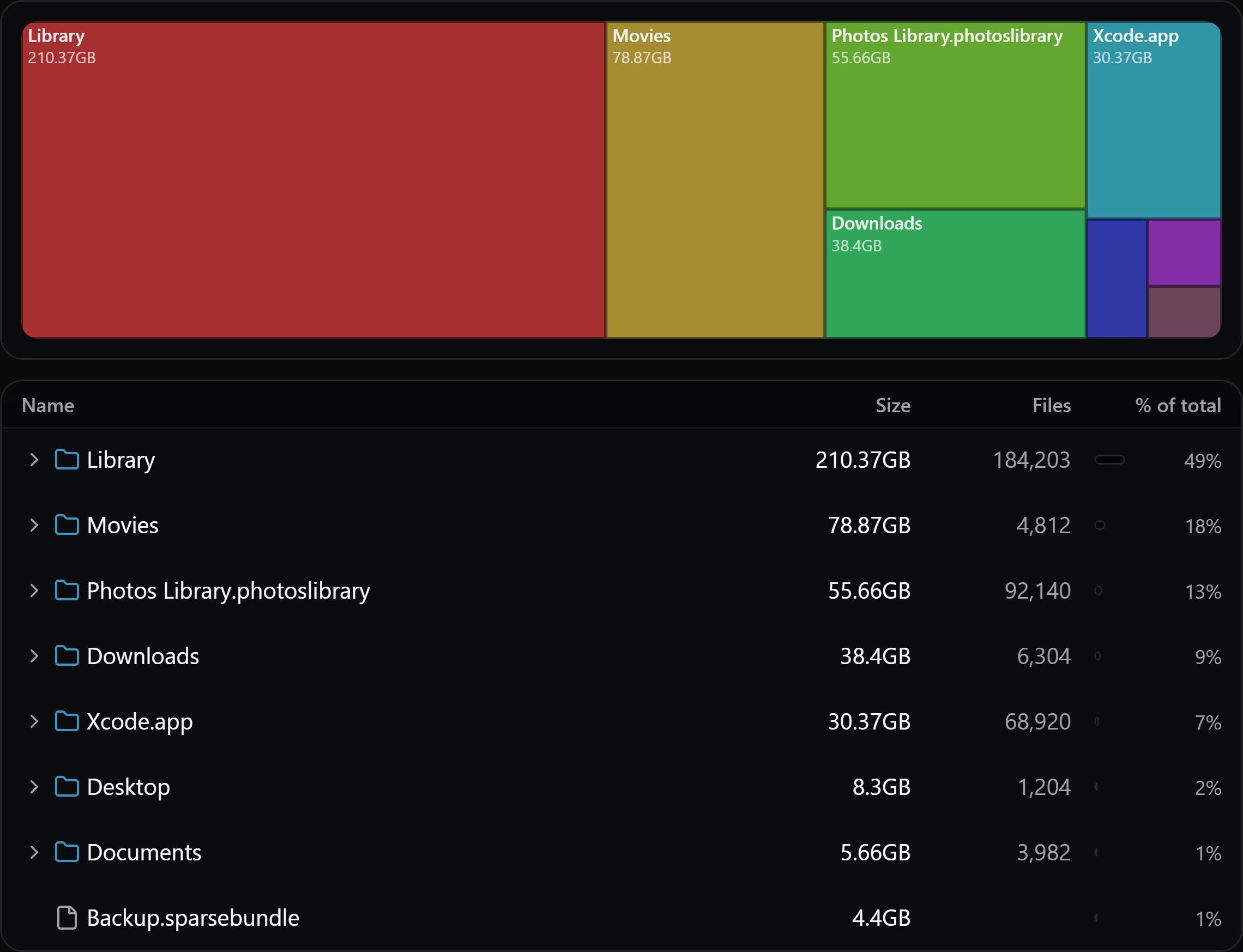1243x952 pixels.
Task: Click the Documents folder icon
Action: coord(67,852)
